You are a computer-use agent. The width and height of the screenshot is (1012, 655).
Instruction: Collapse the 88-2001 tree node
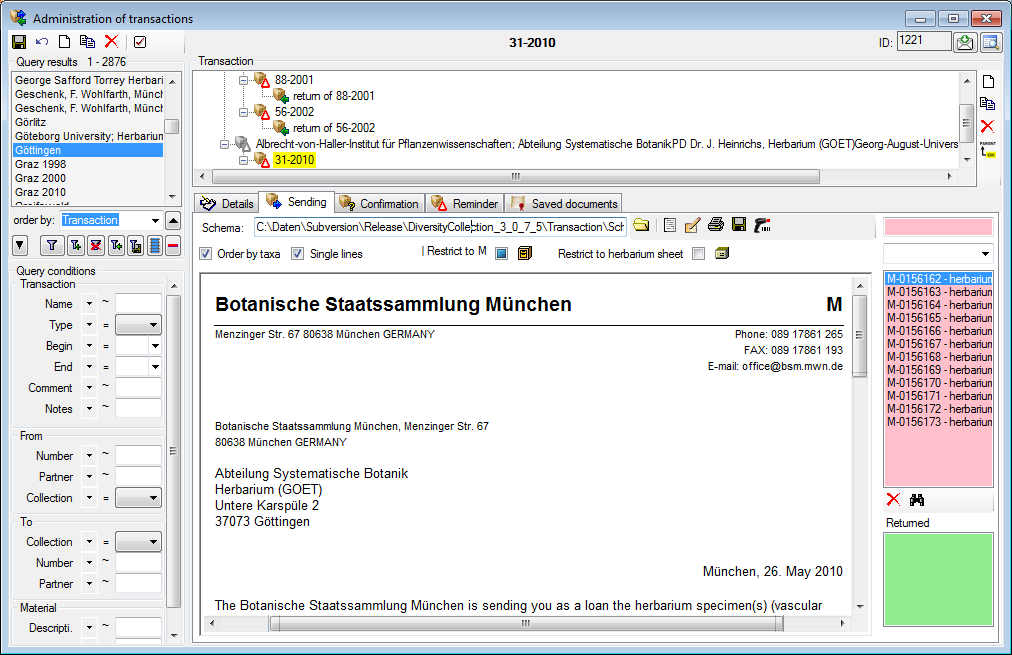click(x=243, y=80)
